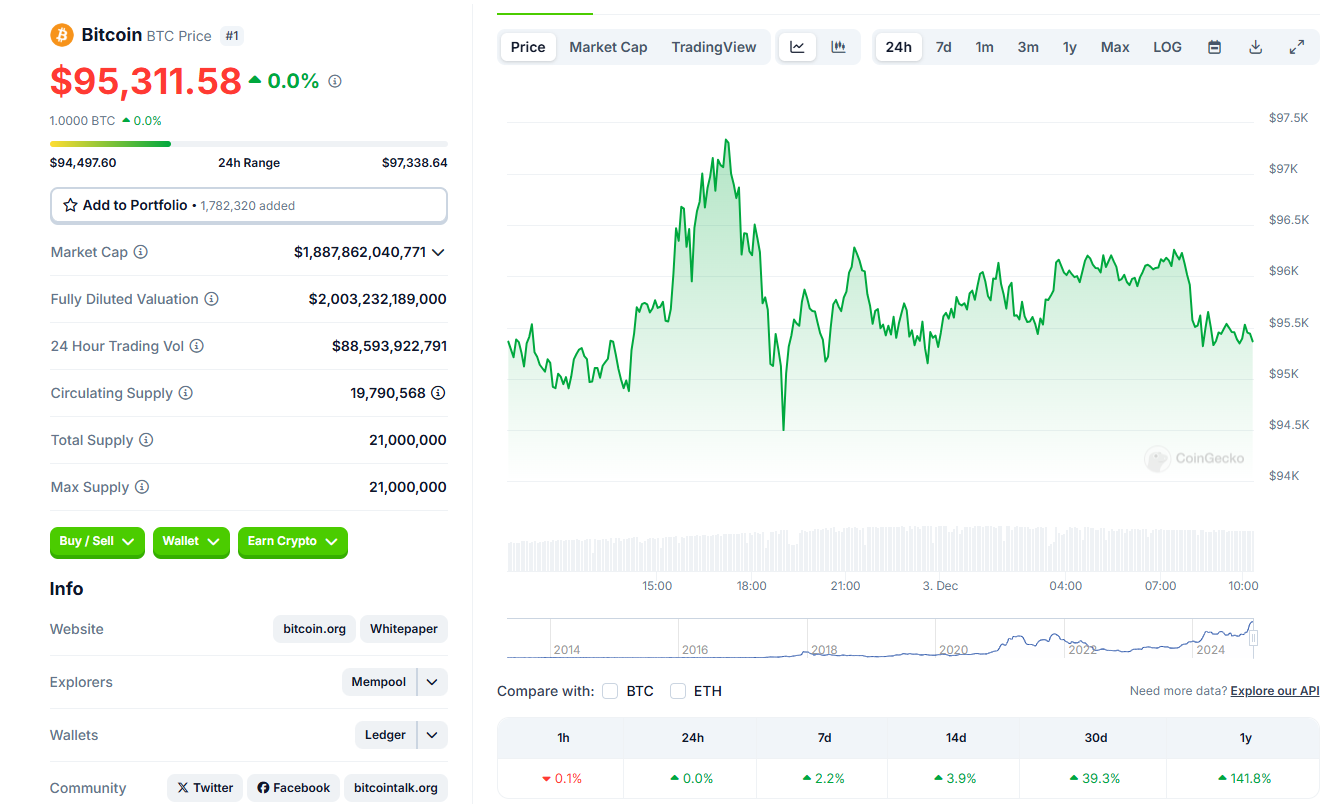Click the 7d 2.2% cell
This screenshot has width=1340, height=808.
click(823, 778)
